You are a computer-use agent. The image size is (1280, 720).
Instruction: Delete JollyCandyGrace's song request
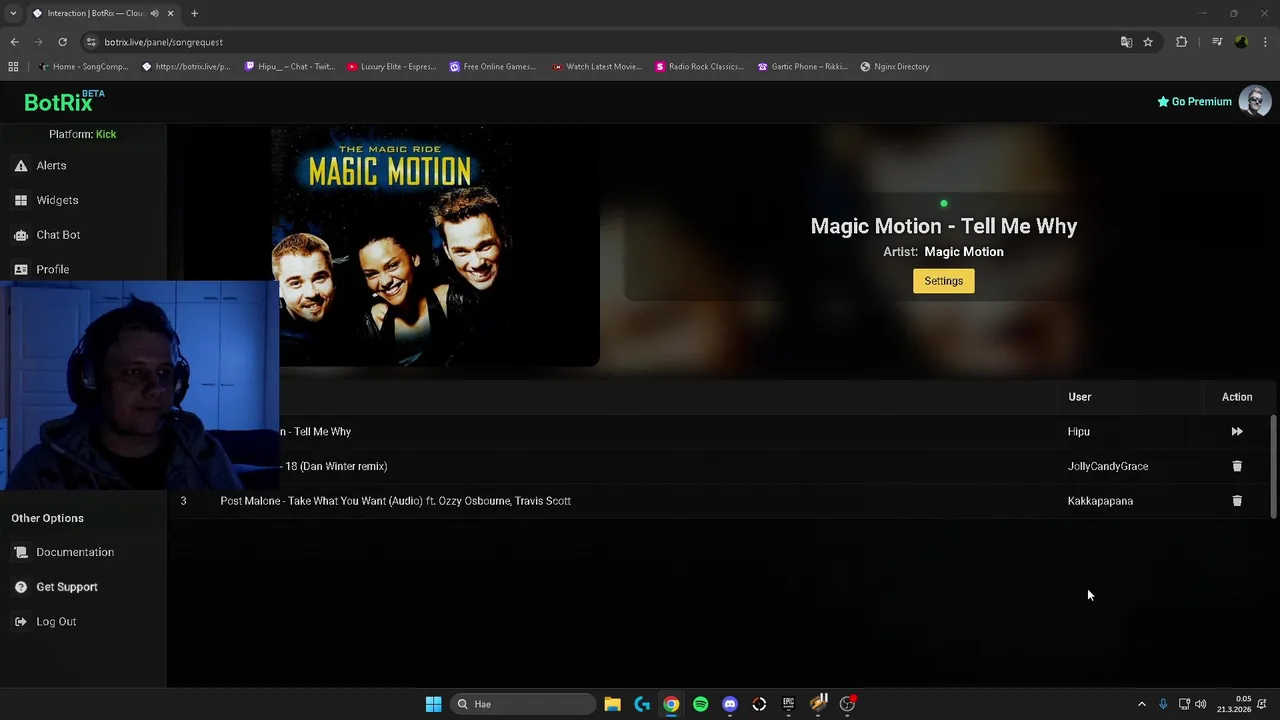(1237, 466)
